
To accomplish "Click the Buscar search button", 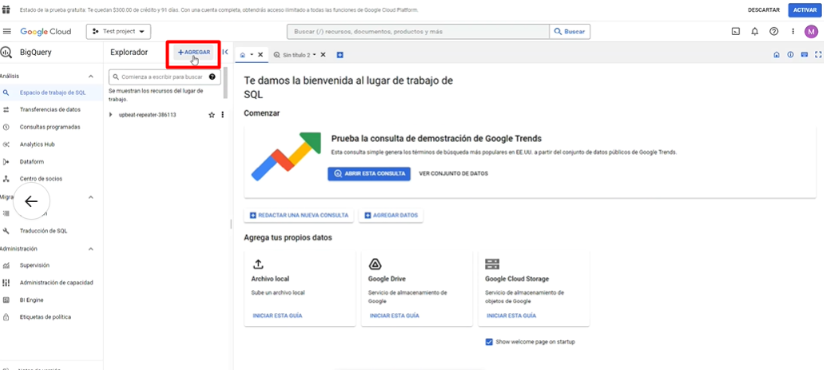I will pyautogui.click(x=570, y=32).
